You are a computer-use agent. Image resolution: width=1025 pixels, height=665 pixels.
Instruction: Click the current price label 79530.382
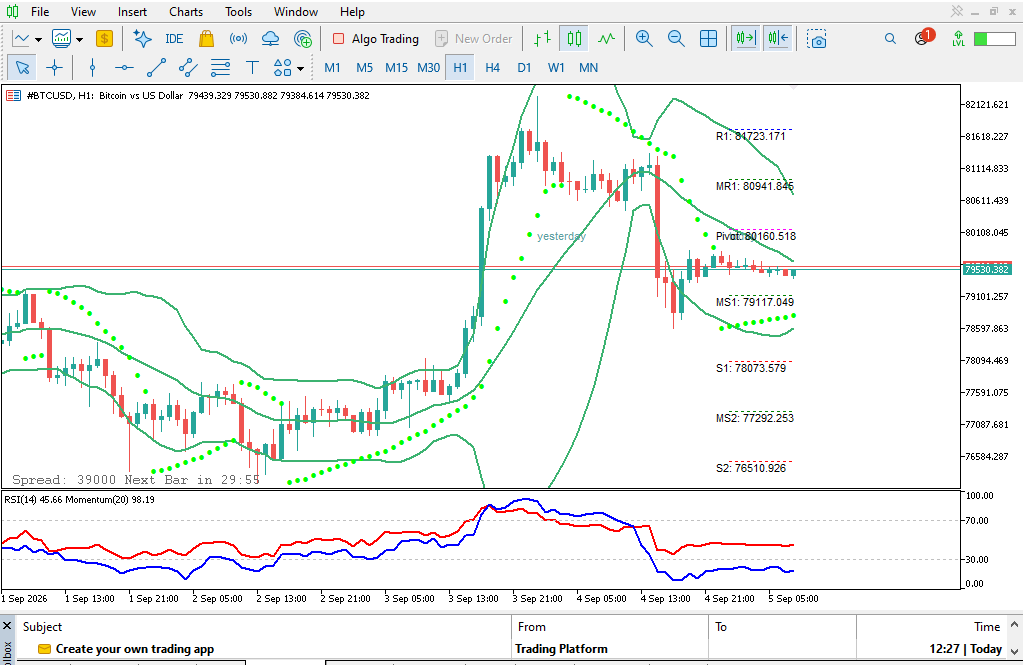coord(987,269)
